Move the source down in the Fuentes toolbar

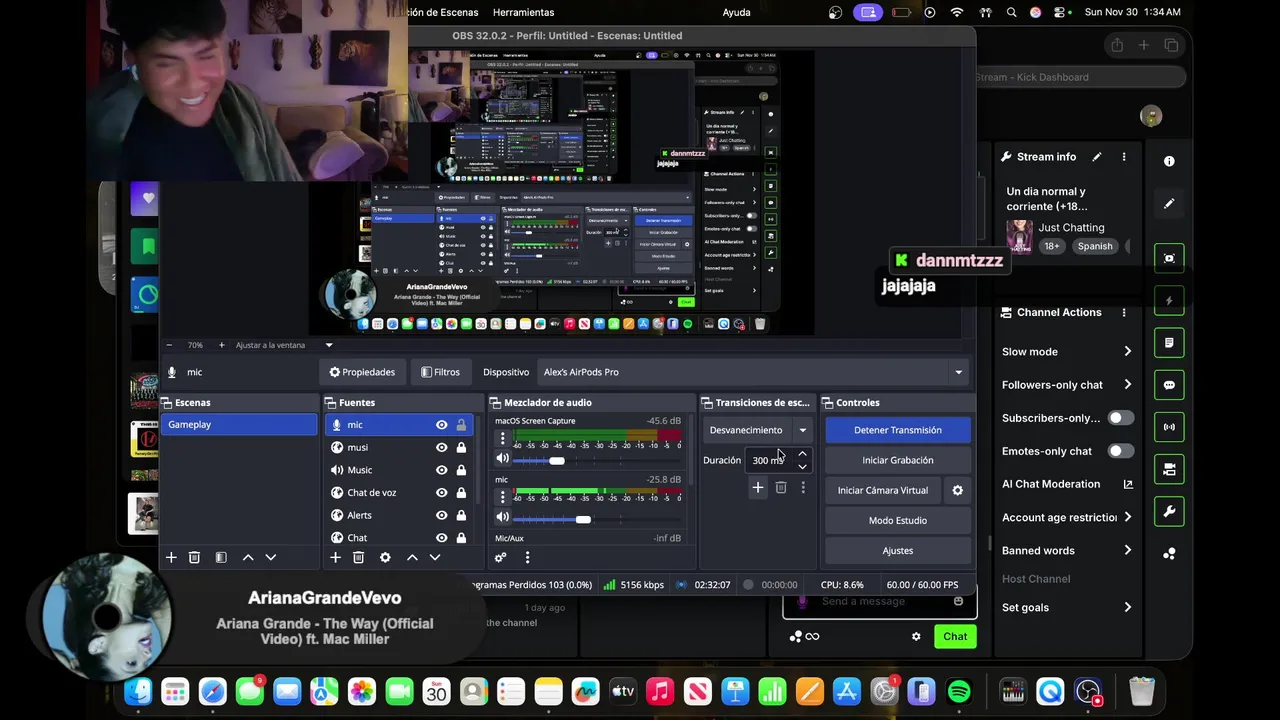pyautogui.click(x=434, y=557)
